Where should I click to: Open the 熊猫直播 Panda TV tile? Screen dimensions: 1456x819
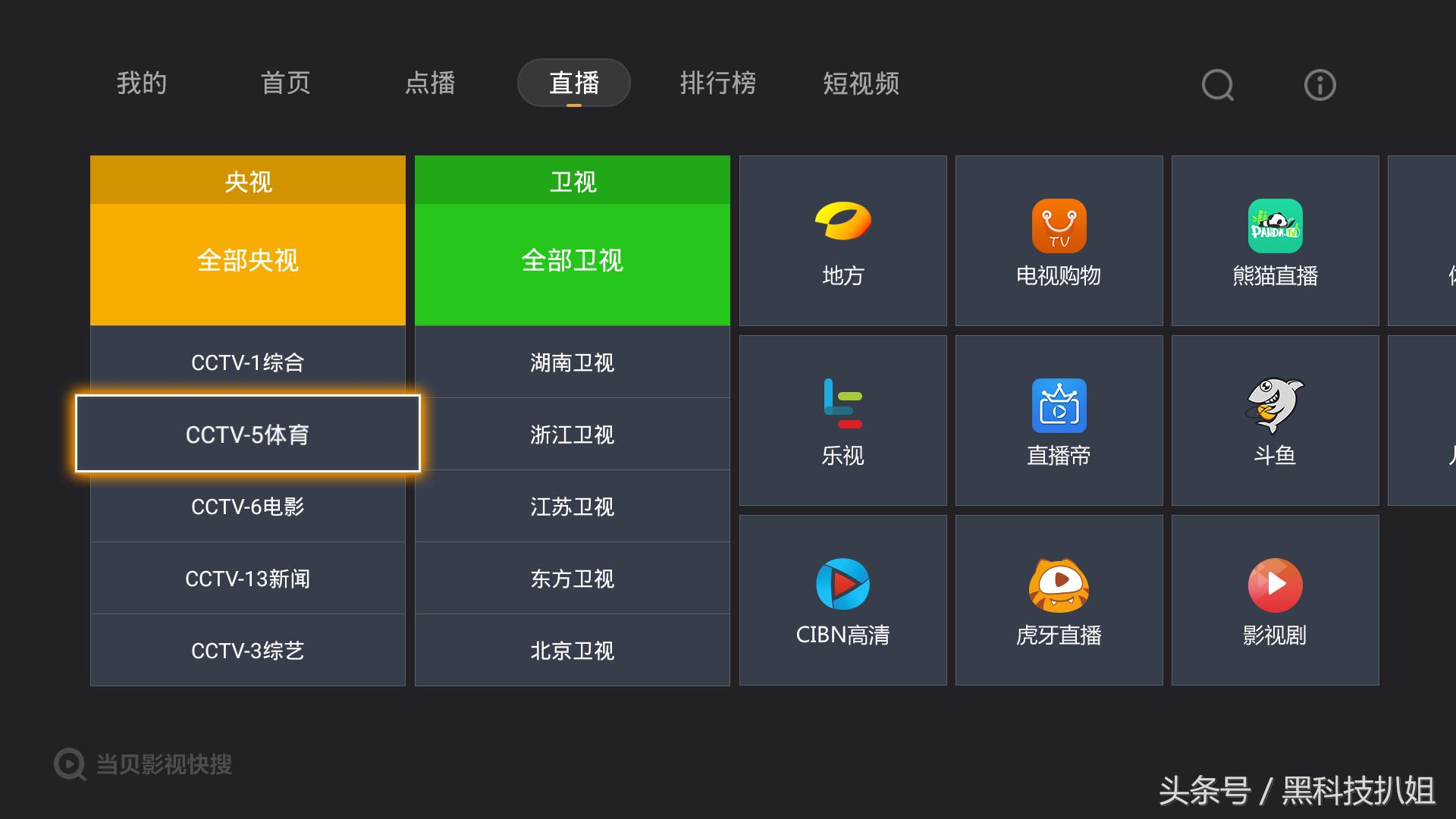pos(1275,241)
